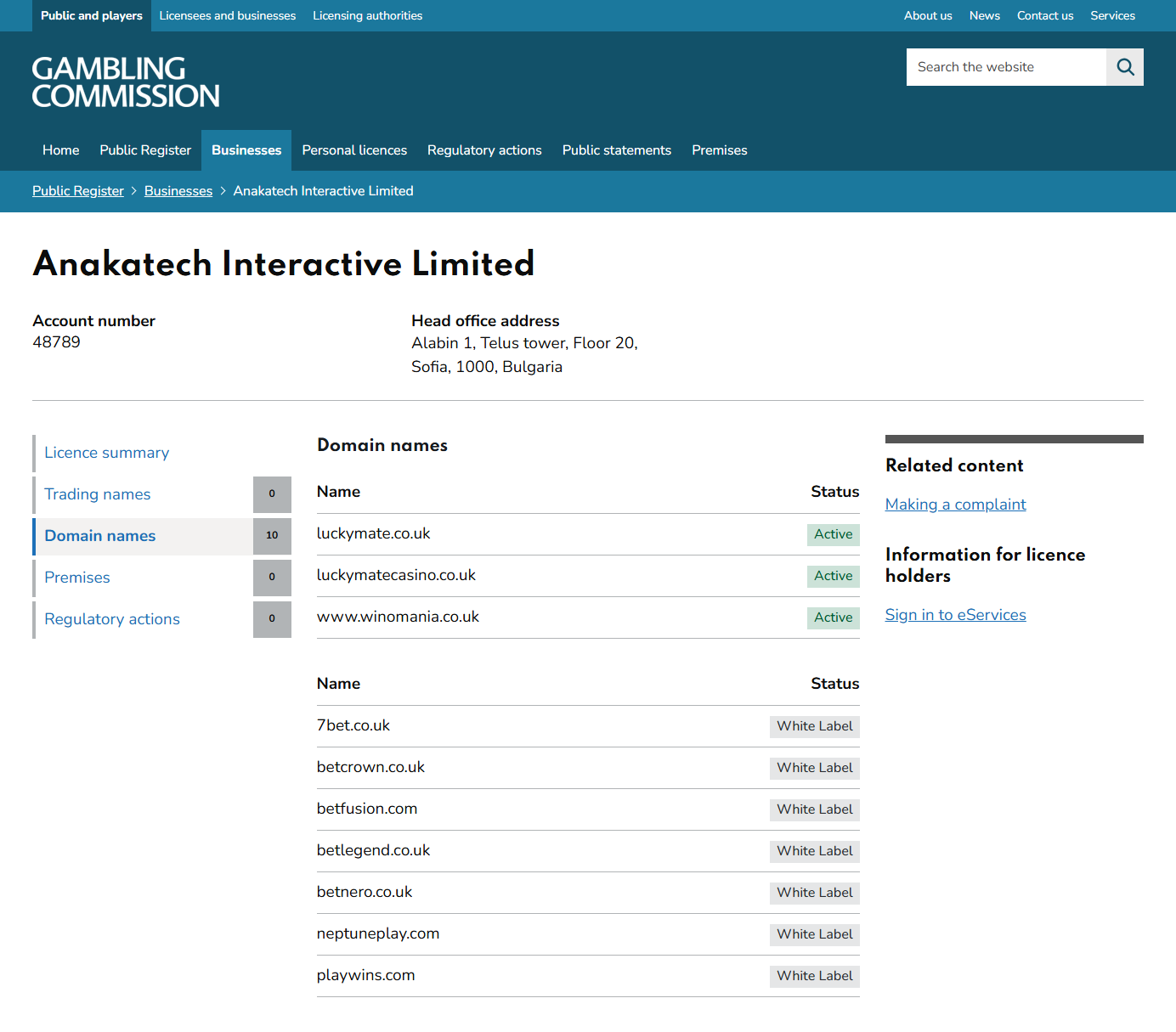
Task: Select the betfusion.com domain text
Action: [x=367, y=809]
